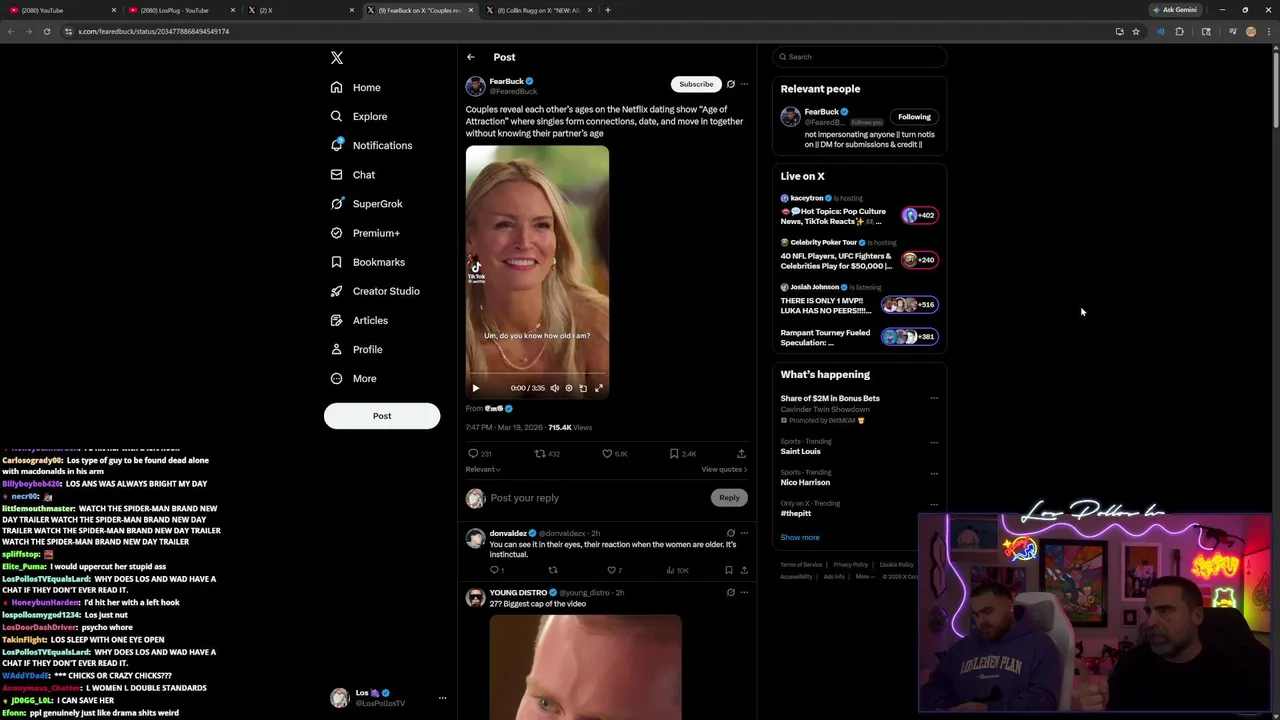Open three-dot menu on FearBuck post

pyautogui.click(x=744, y=84)
